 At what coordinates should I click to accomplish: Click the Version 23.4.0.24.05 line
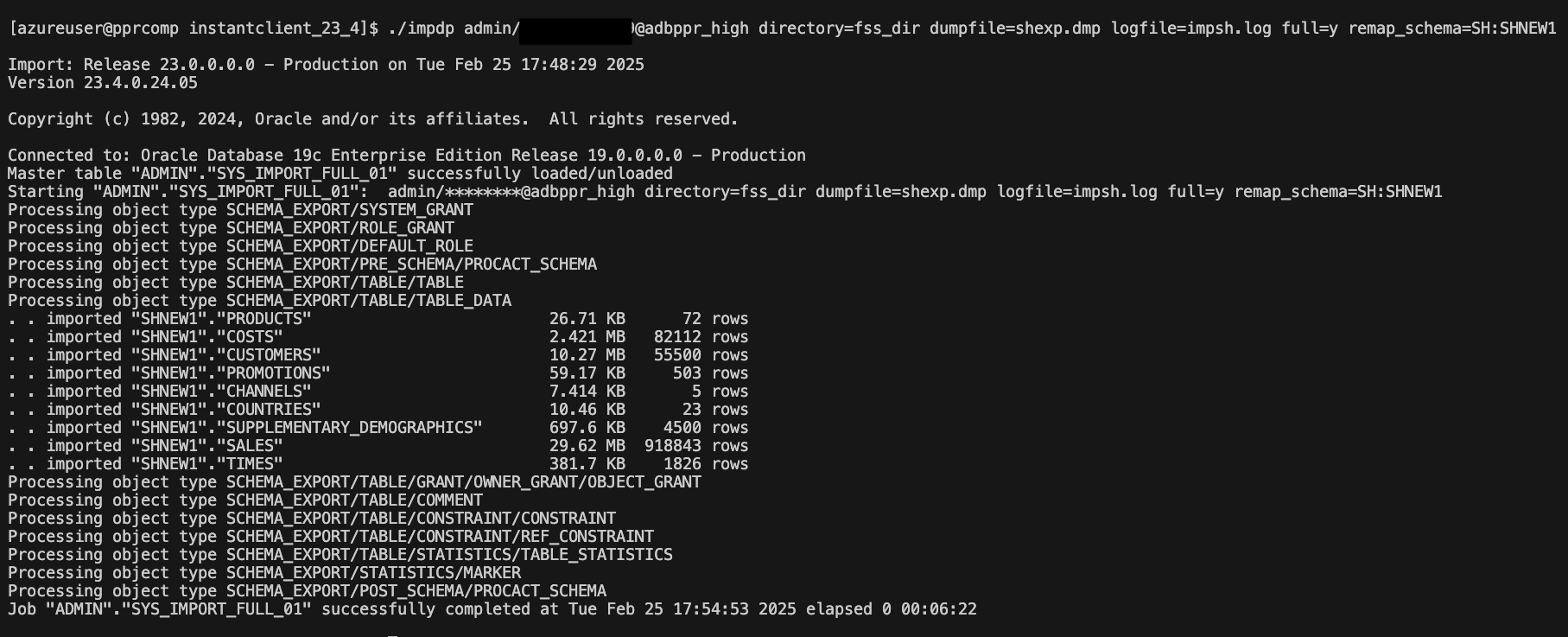coord(103,83)
